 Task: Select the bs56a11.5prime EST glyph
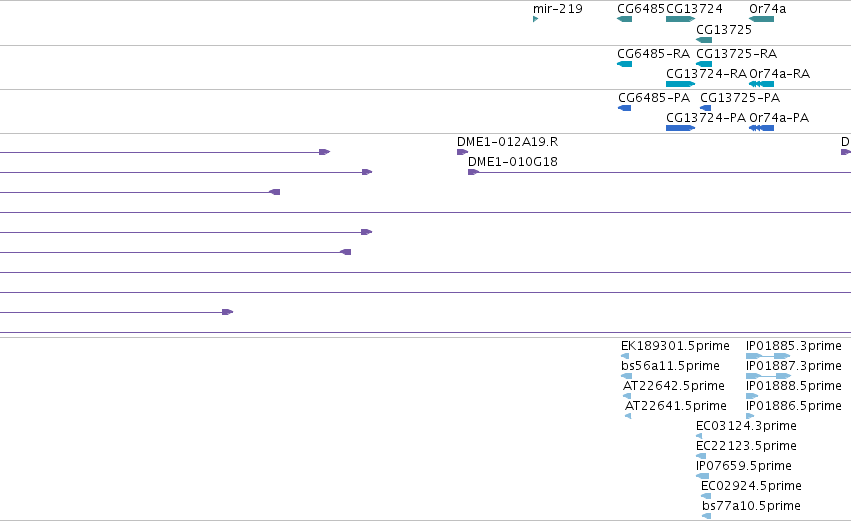click(x=626, y=376)
